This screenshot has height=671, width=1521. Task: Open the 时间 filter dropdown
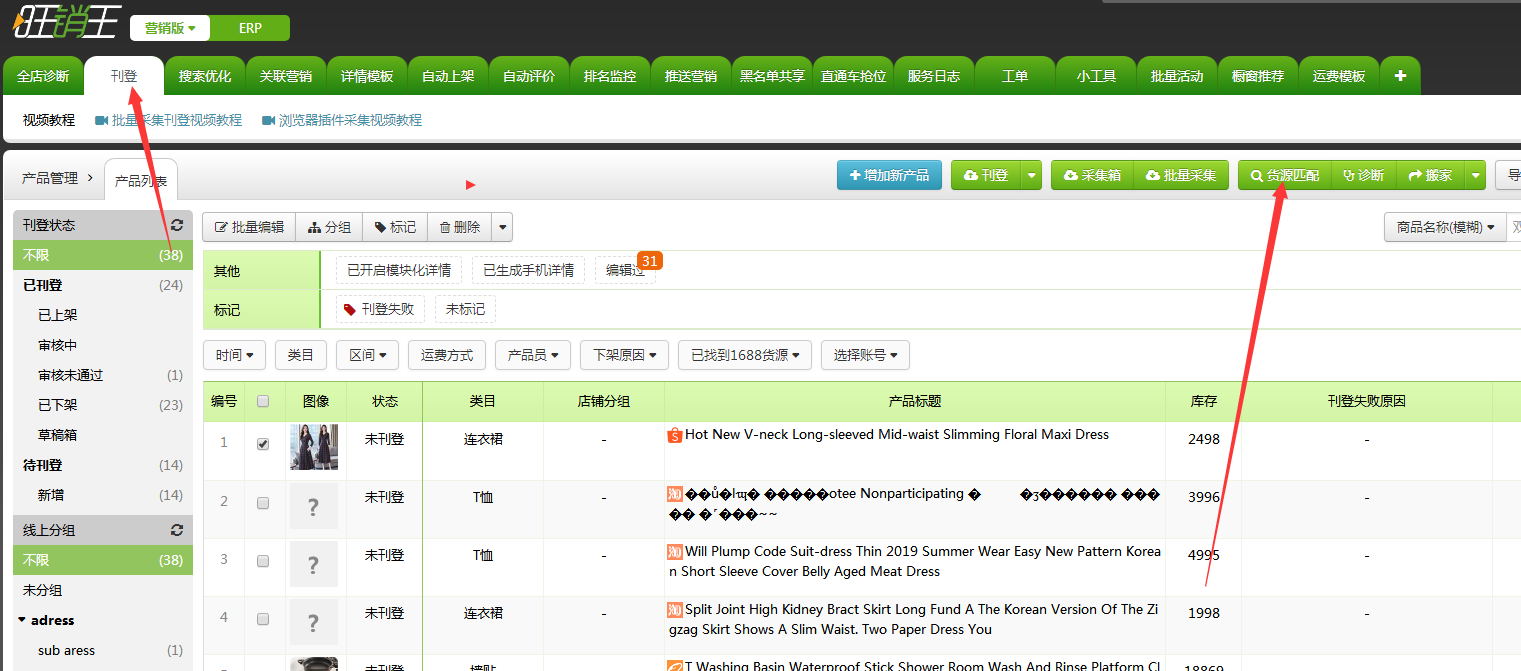234,355
